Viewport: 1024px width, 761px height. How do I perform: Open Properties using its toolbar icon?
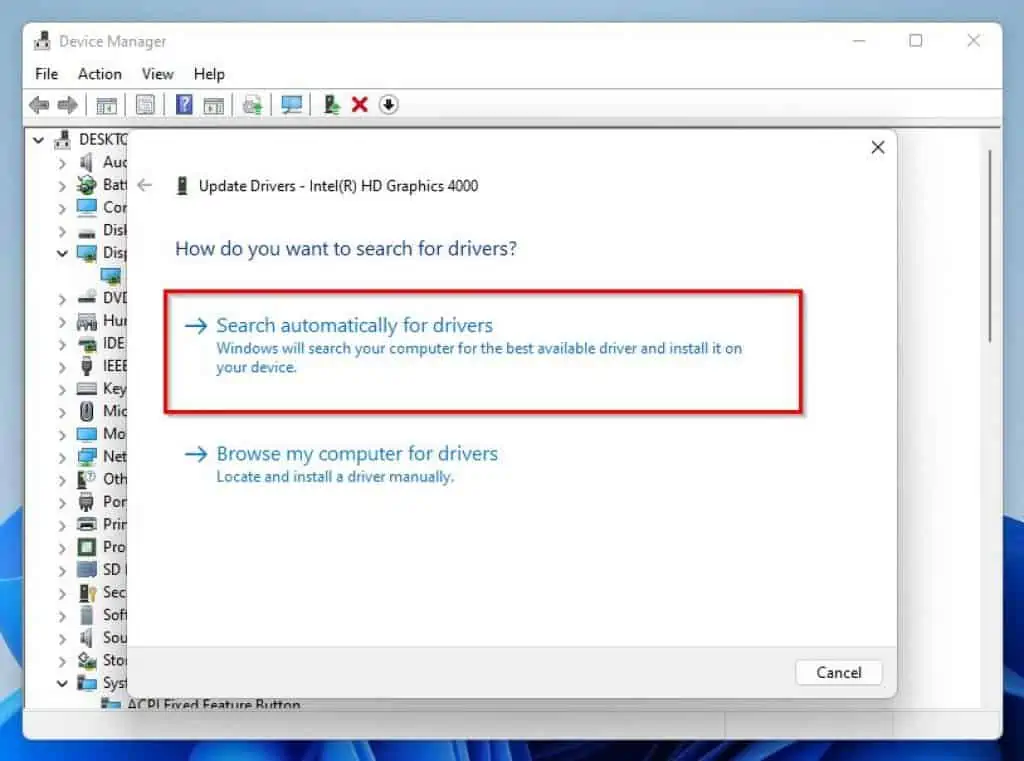point(145,104)
